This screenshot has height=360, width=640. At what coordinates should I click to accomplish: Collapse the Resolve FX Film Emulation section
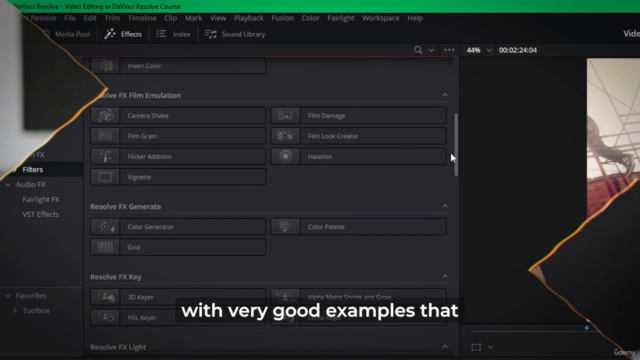pyautogui.click(x=445, y=95)
